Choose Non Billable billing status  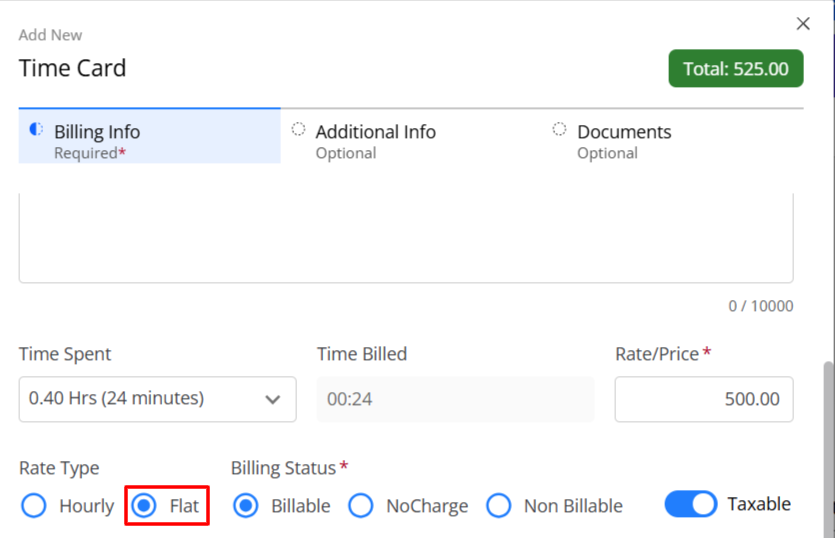498,505
